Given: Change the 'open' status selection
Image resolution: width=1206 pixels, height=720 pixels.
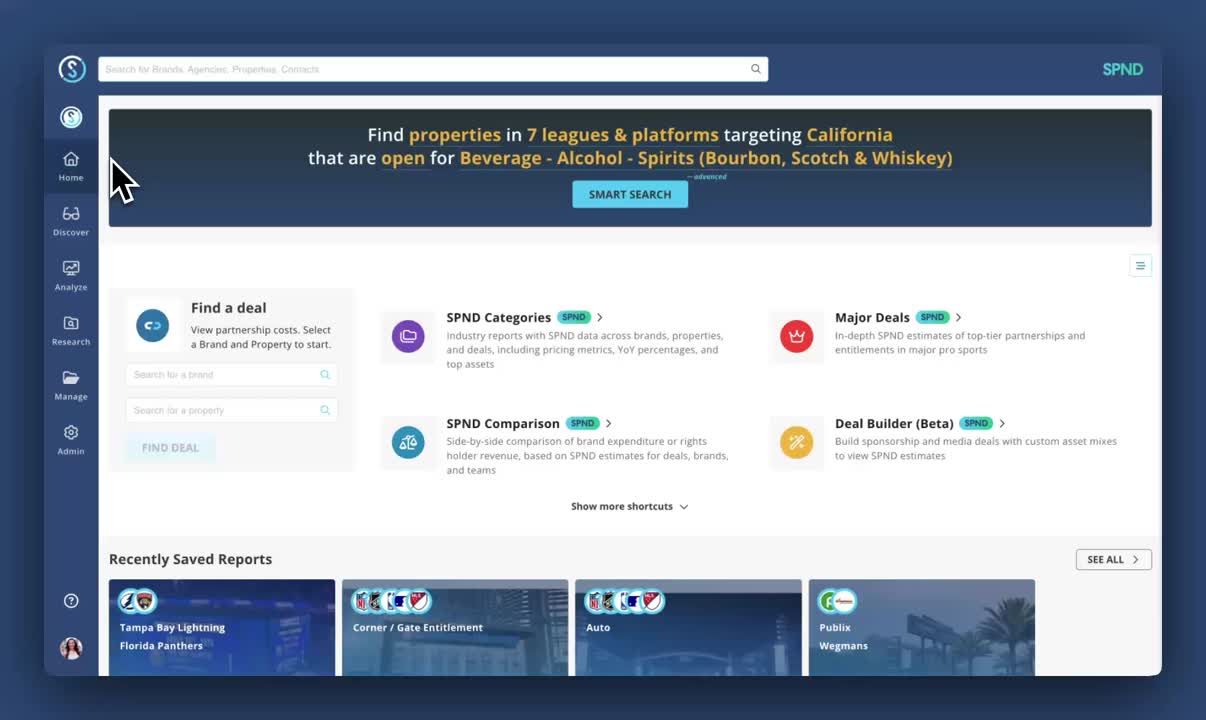Looking at the screenshot, I should (403, 158).
